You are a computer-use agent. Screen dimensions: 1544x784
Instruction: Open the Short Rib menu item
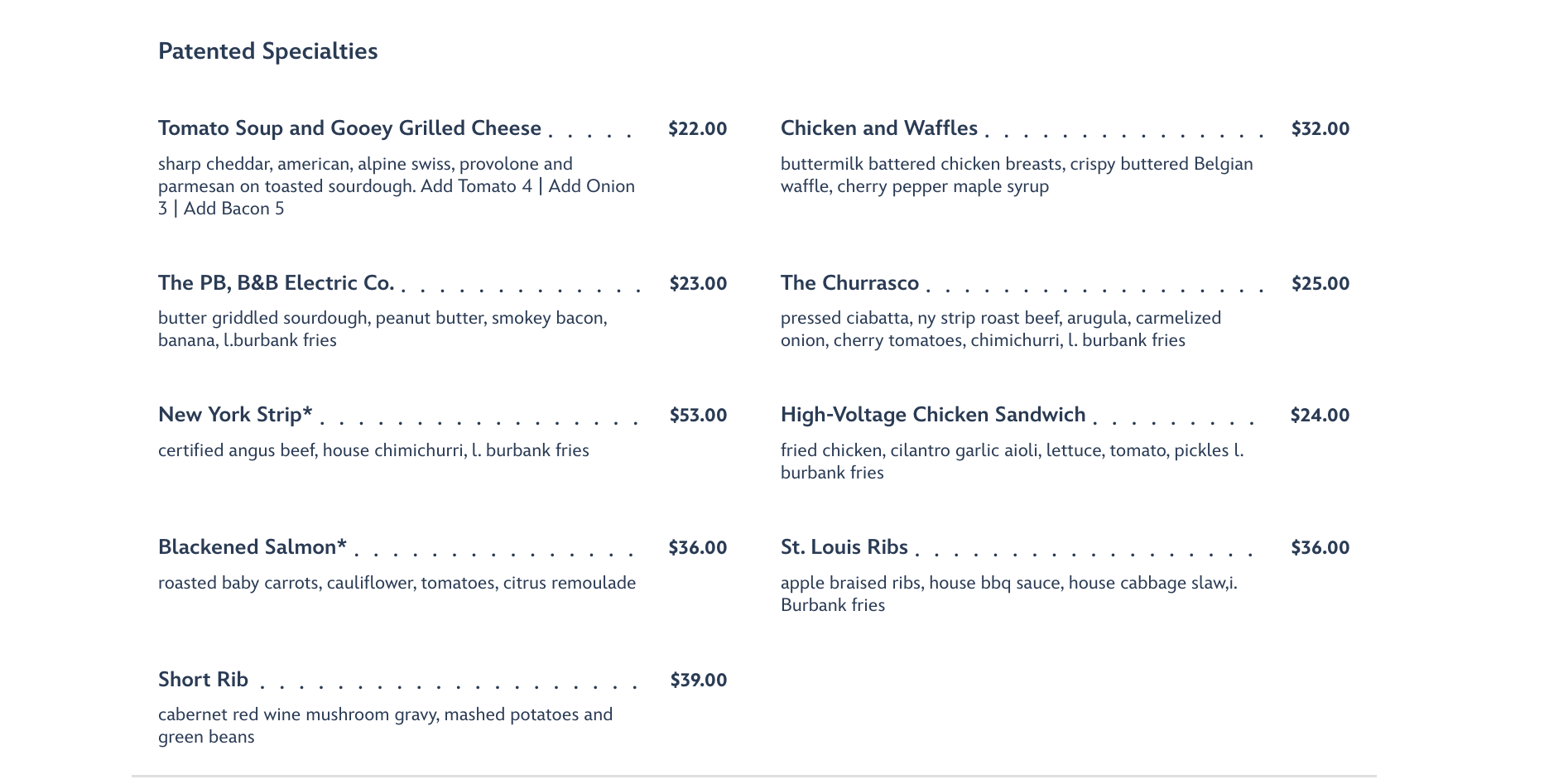coord(203,680)
